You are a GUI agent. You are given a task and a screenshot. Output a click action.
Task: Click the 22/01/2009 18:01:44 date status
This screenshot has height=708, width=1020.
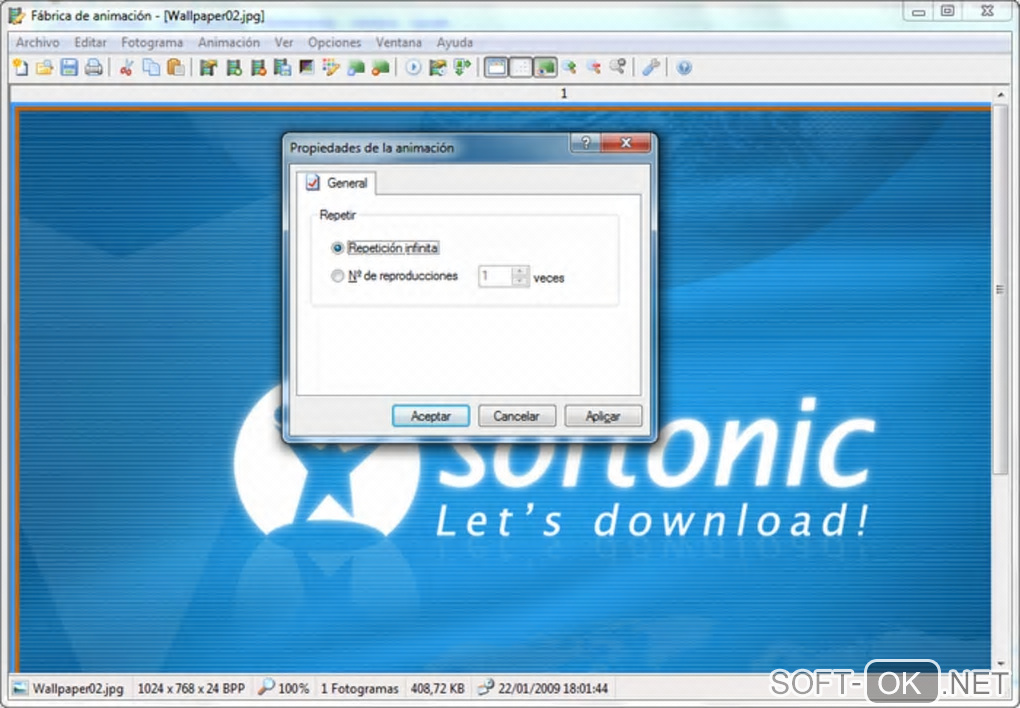[553, 688]
